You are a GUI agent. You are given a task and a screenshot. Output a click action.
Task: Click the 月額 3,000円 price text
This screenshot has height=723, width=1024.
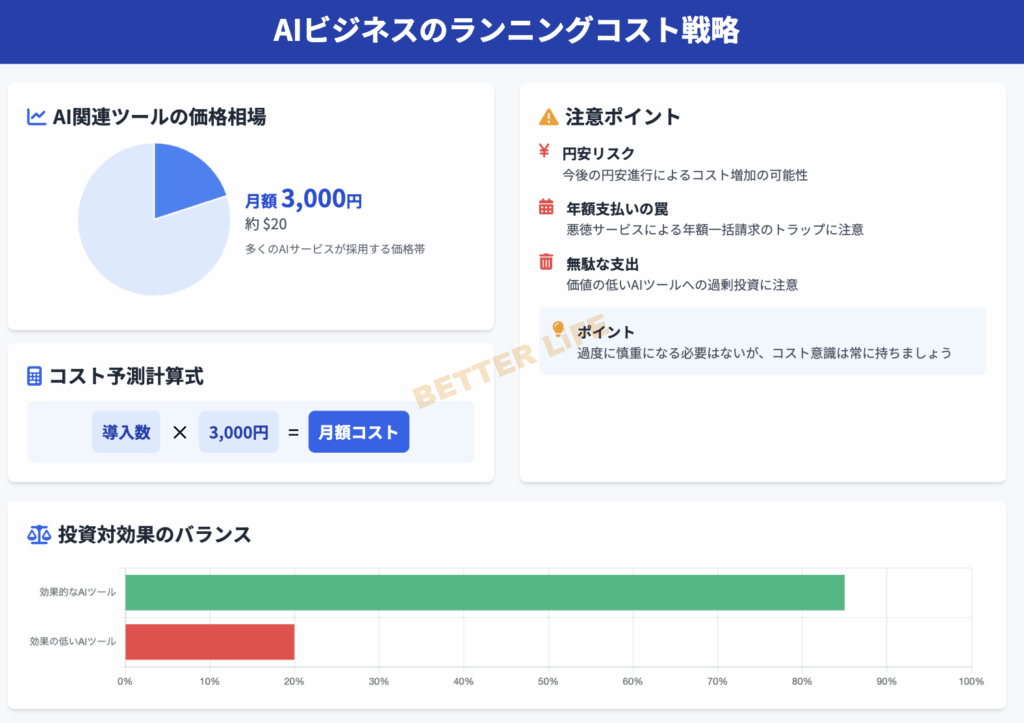pyautogui.click(x=303, y=199)
